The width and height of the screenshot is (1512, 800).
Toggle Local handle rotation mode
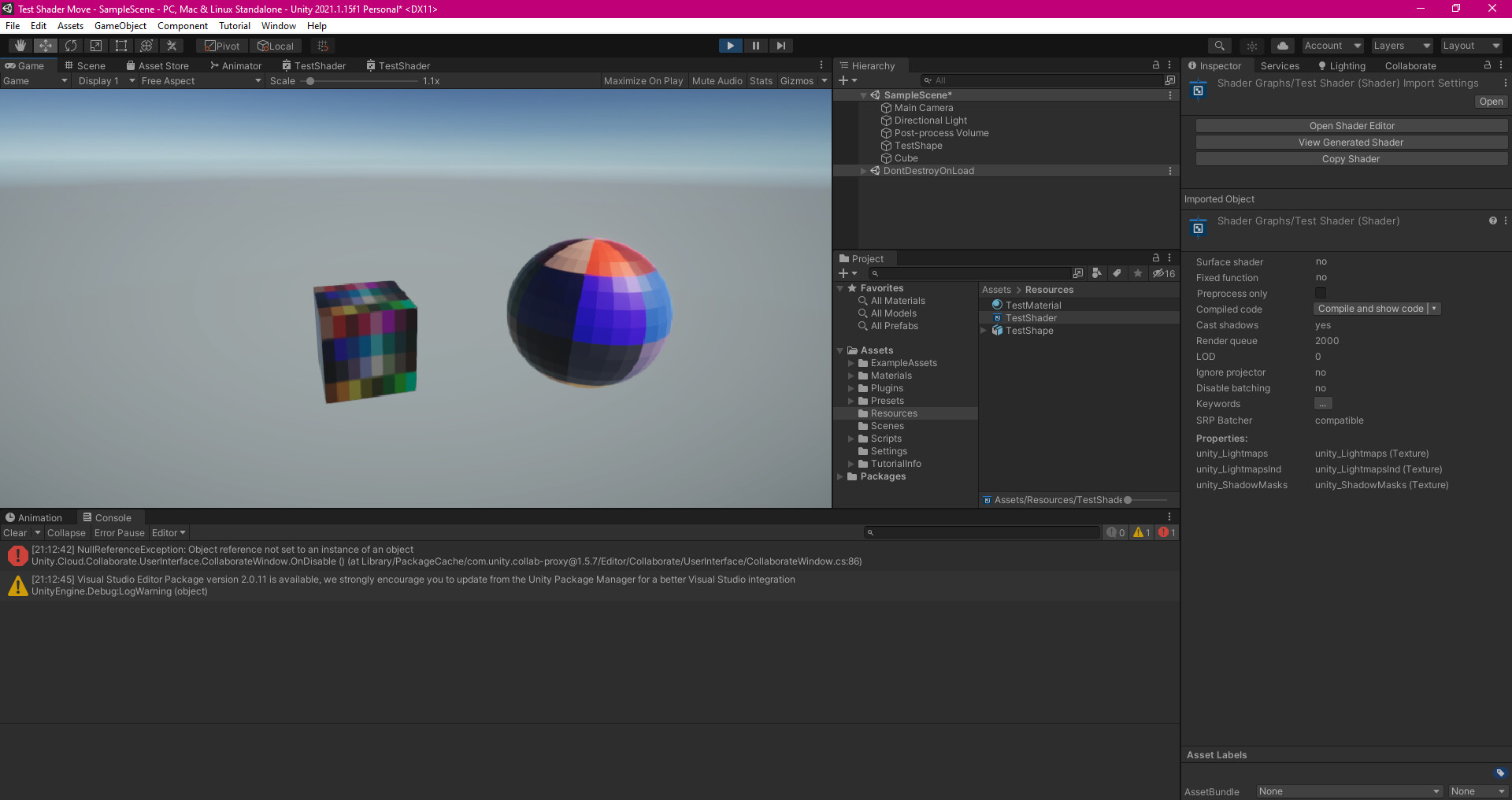click(276, 45)
